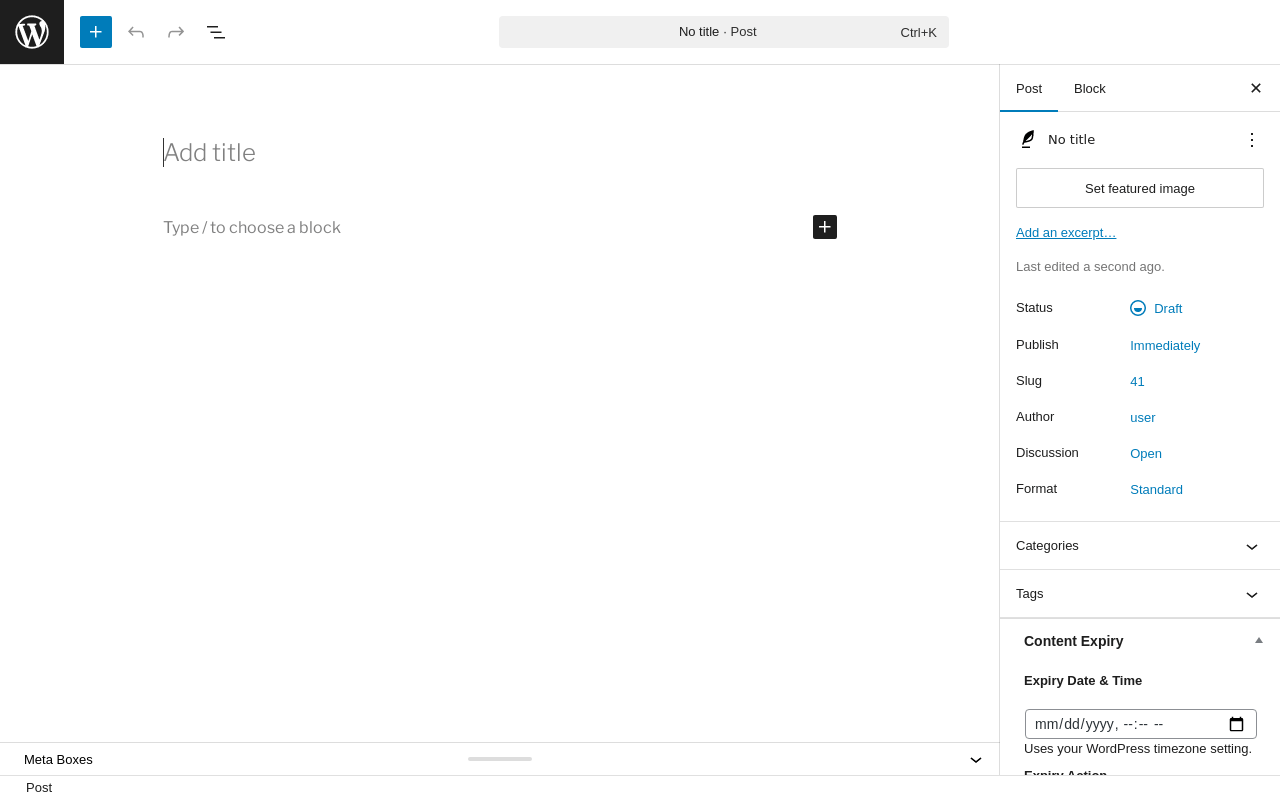Click the Add title field
1280x800 pixels.
[500, 153]
